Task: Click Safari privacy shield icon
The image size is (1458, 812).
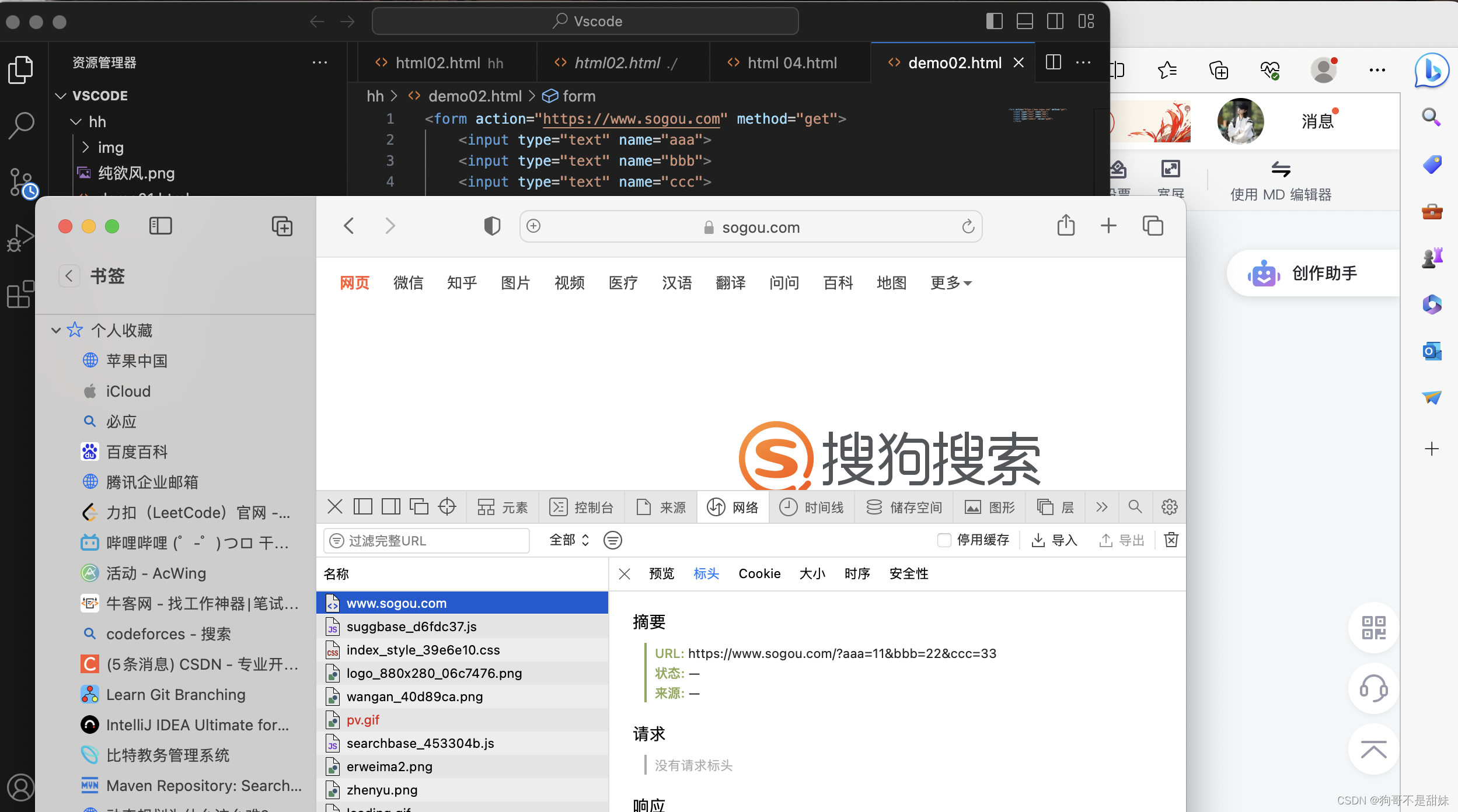Action: pyautogui.click(x=492, y=226)
